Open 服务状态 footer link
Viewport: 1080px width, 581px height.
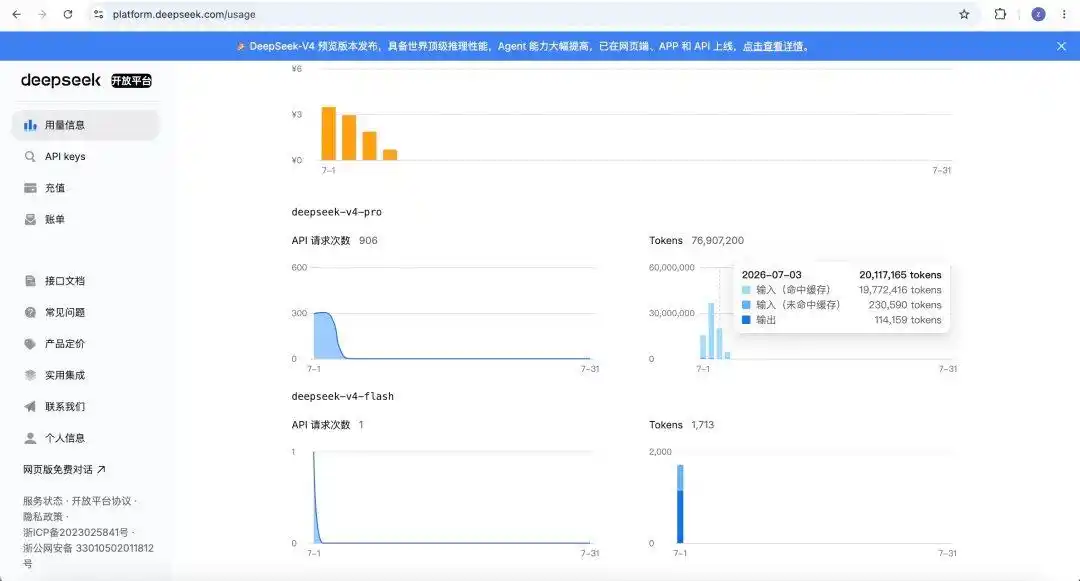(x=43, y=500)
